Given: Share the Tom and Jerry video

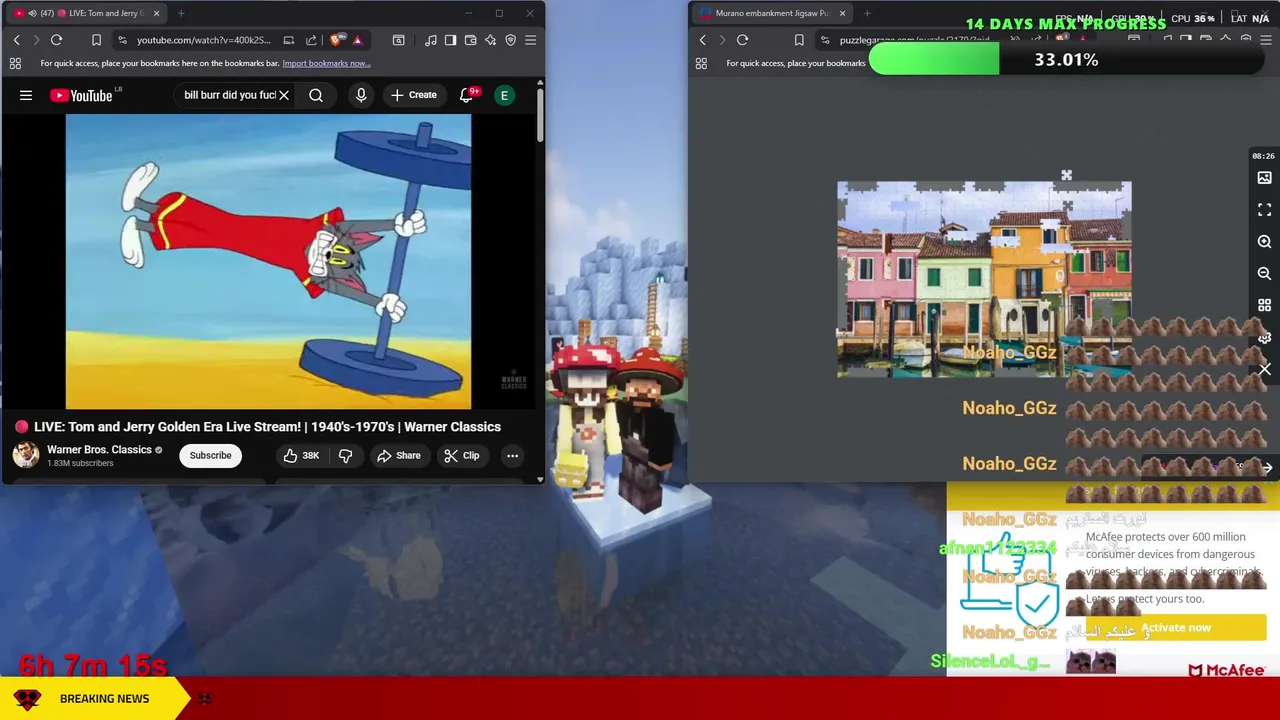Looking at the screenshot, I should coord(399,456).
